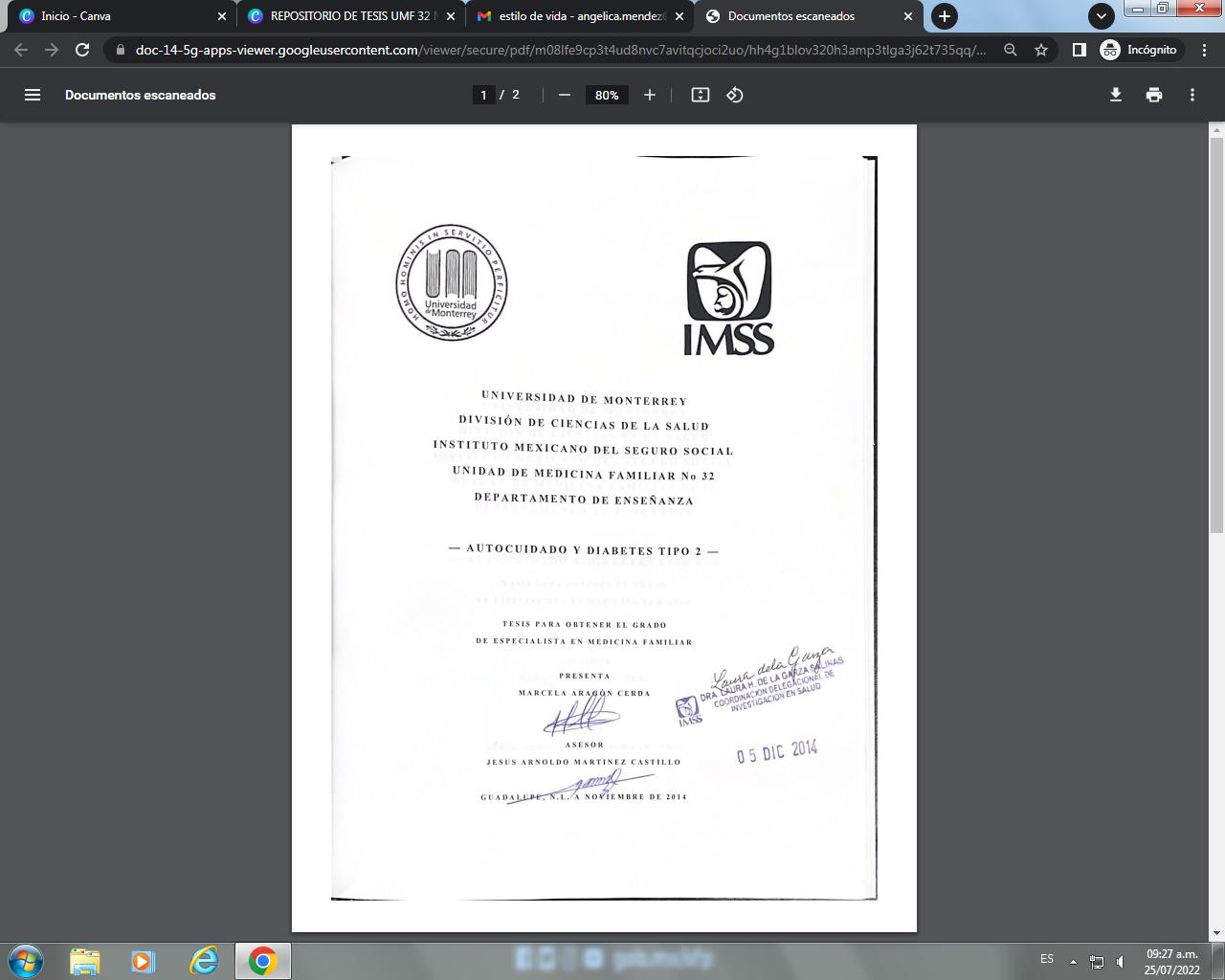The height and width of the screenshot is (980, 1225).
Task: Close the Inicio - Canva tab
Action: coord(222,16)
